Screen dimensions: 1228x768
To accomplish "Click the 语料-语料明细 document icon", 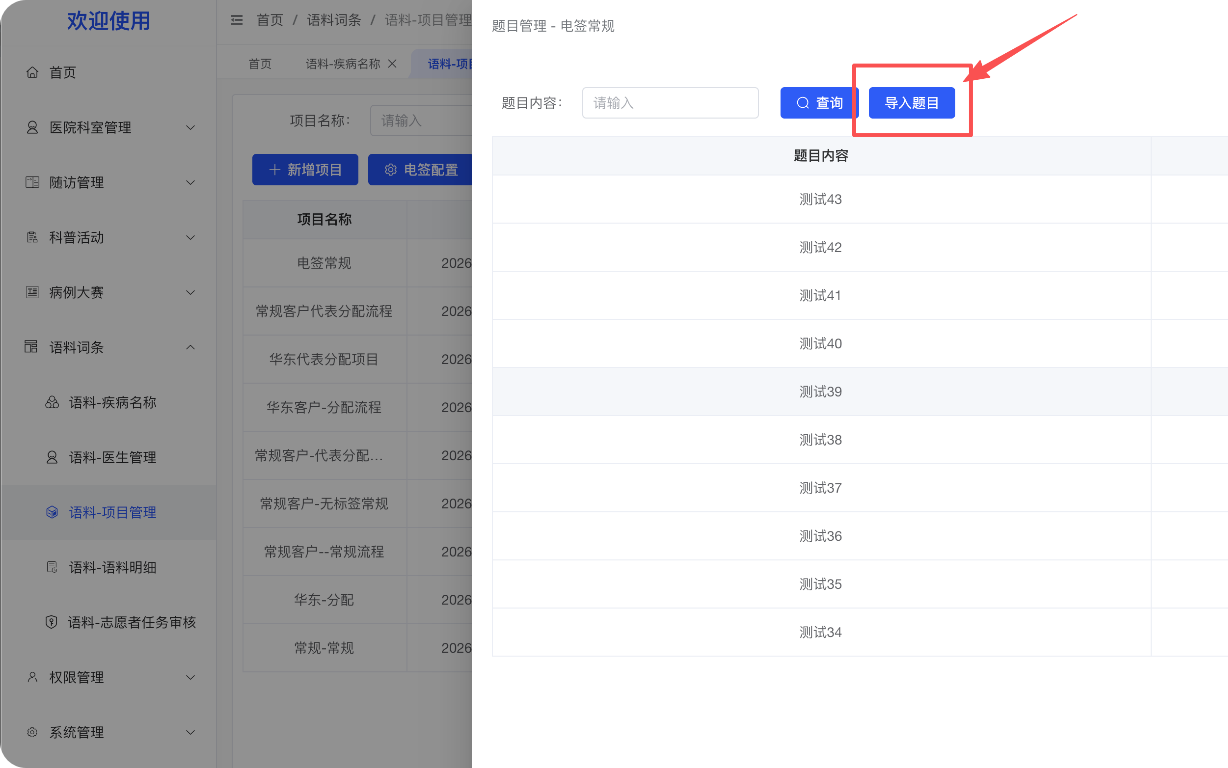I will coord(52,568).
